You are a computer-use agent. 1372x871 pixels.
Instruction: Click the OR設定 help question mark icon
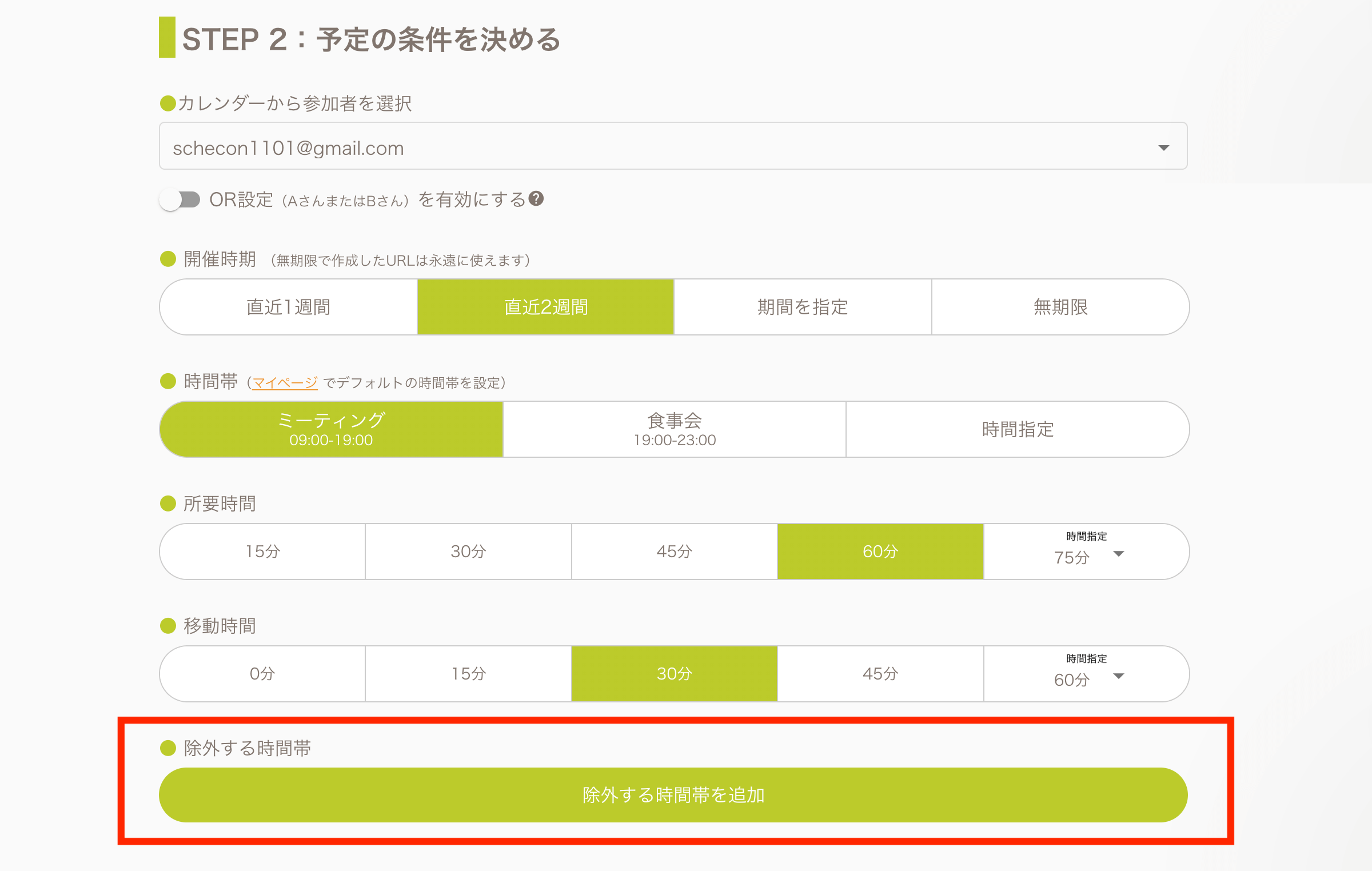pyautogui.click(x=536, y=198)
